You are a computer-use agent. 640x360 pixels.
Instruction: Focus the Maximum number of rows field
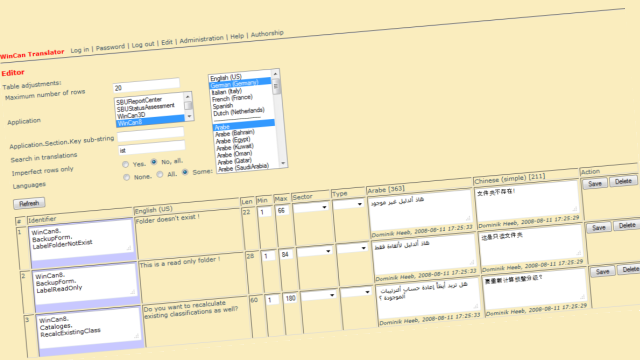[146, 85]
